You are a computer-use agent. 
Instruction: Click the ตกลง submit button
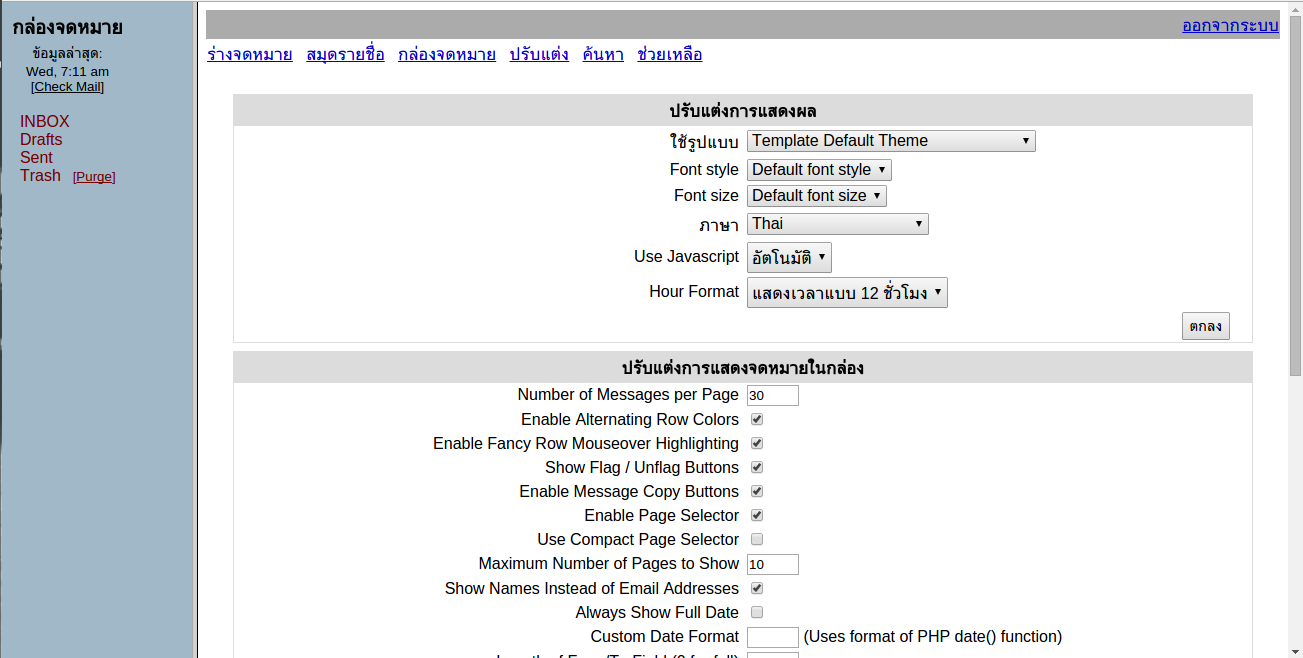[1205, 327]
